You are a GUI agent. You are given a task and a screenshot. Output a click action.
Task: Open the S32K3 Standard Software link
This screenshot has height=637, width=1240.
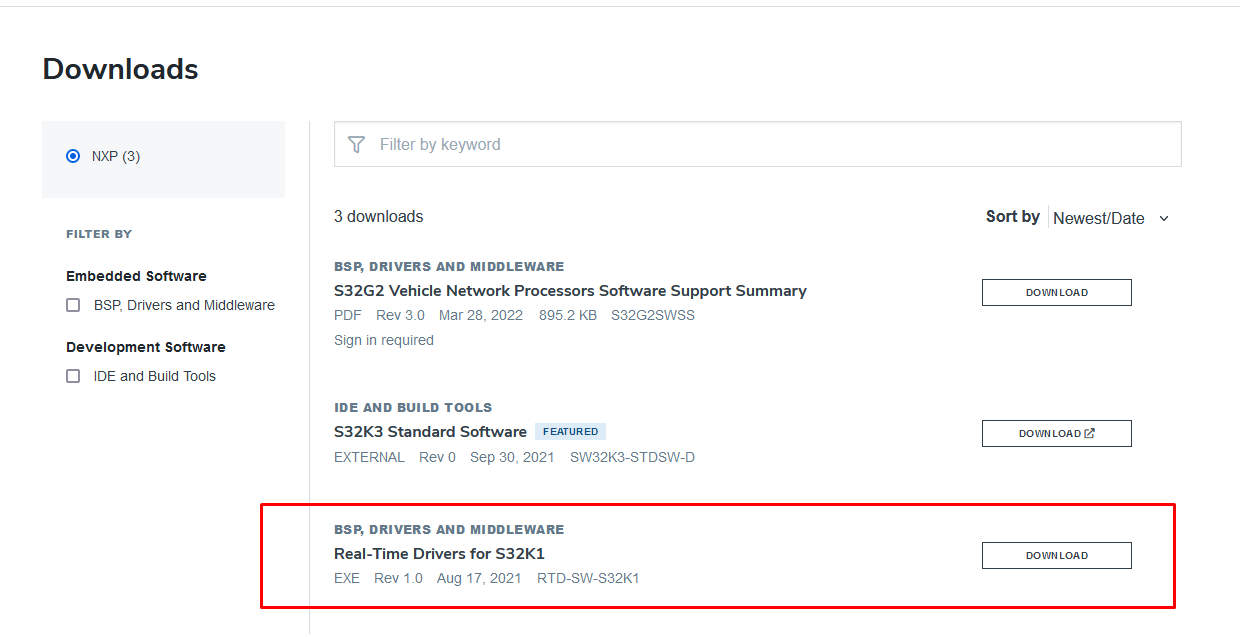click(x=430, y=432)
